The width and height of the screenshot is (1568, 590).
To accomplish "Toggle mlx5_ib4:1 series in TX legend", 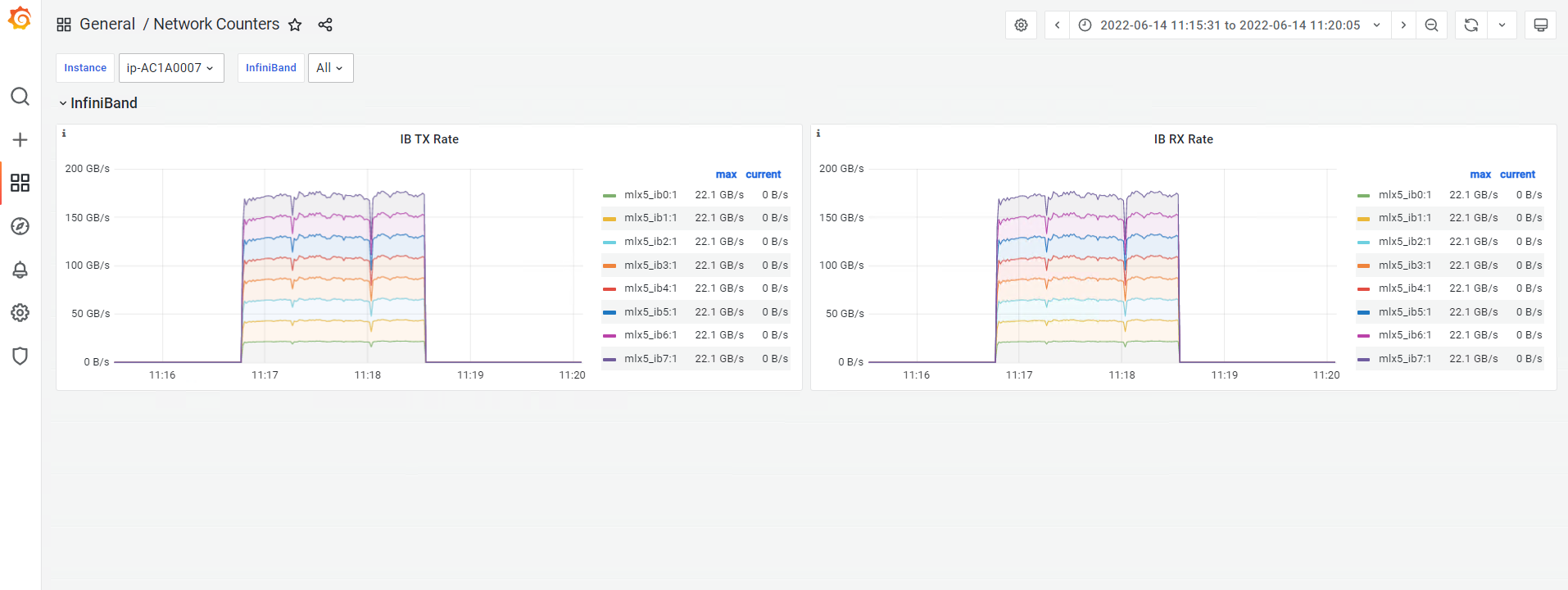I will (650, 288).
